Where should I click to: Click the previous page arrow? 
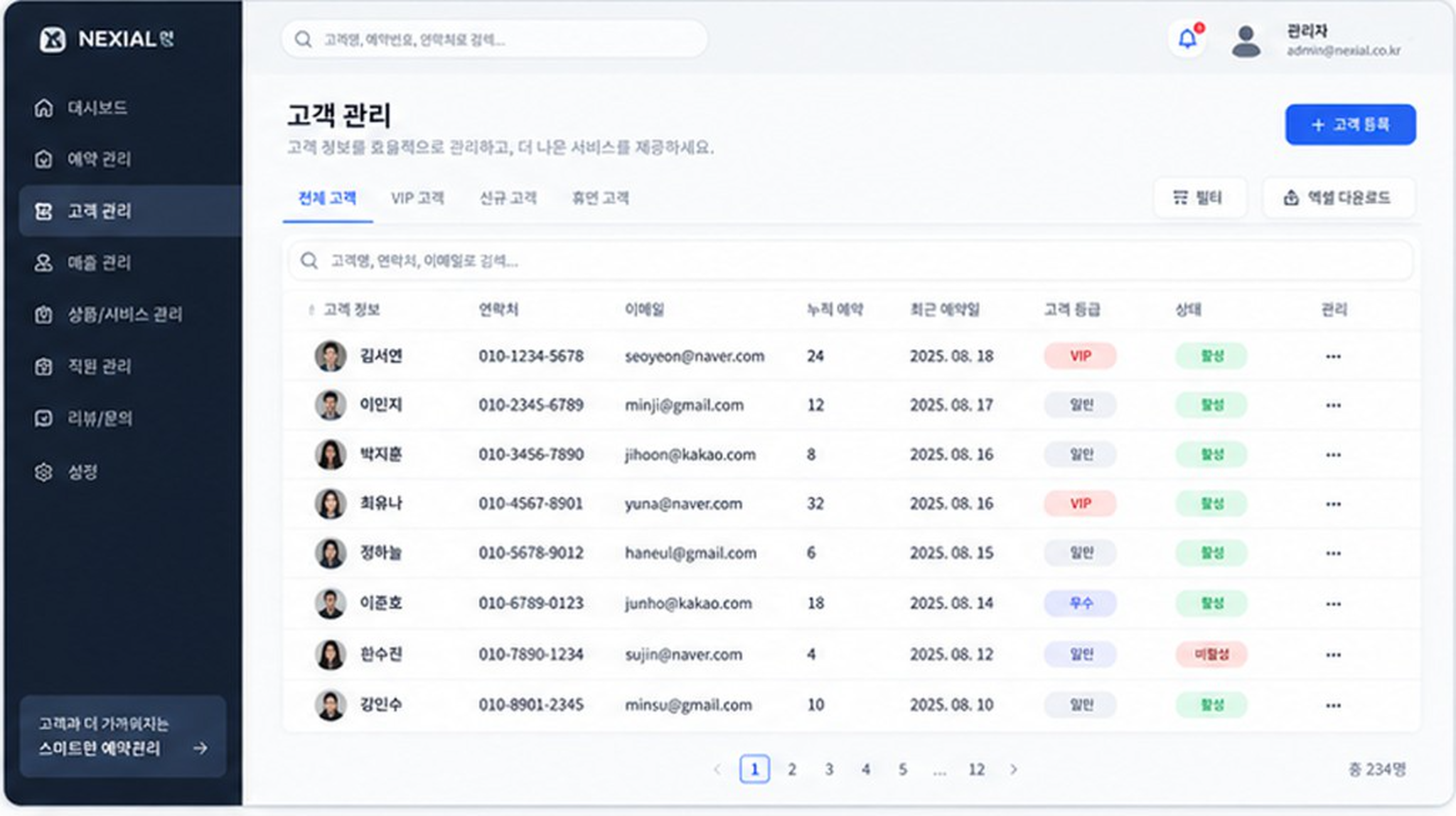[717, 769]
